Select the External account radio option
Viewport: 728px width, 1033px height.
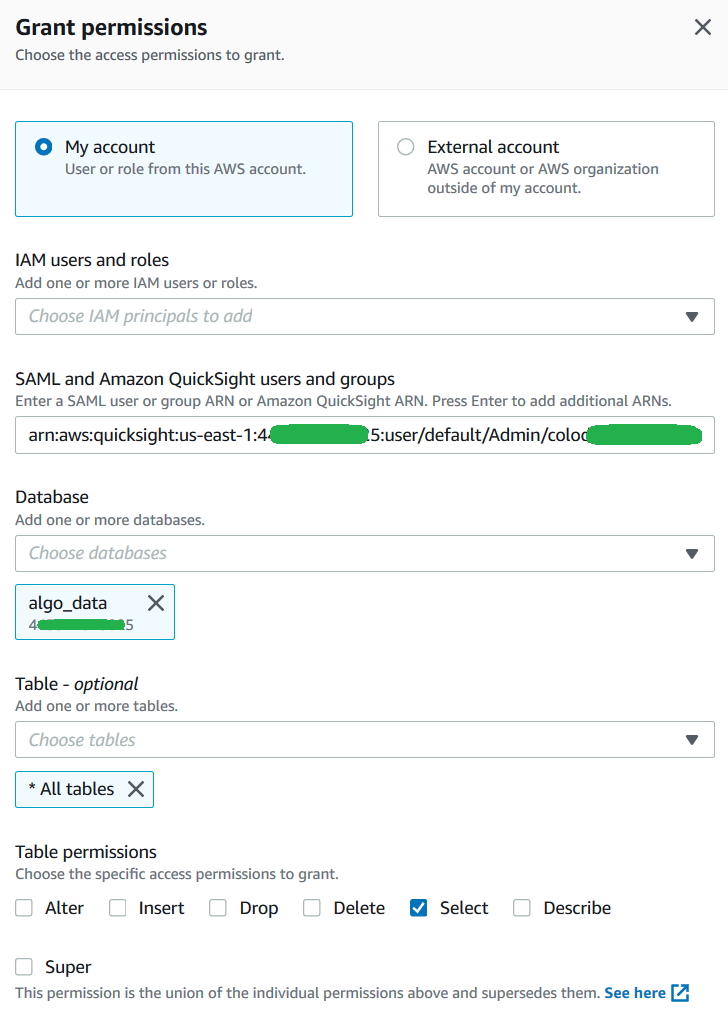(x=406, y=147)
